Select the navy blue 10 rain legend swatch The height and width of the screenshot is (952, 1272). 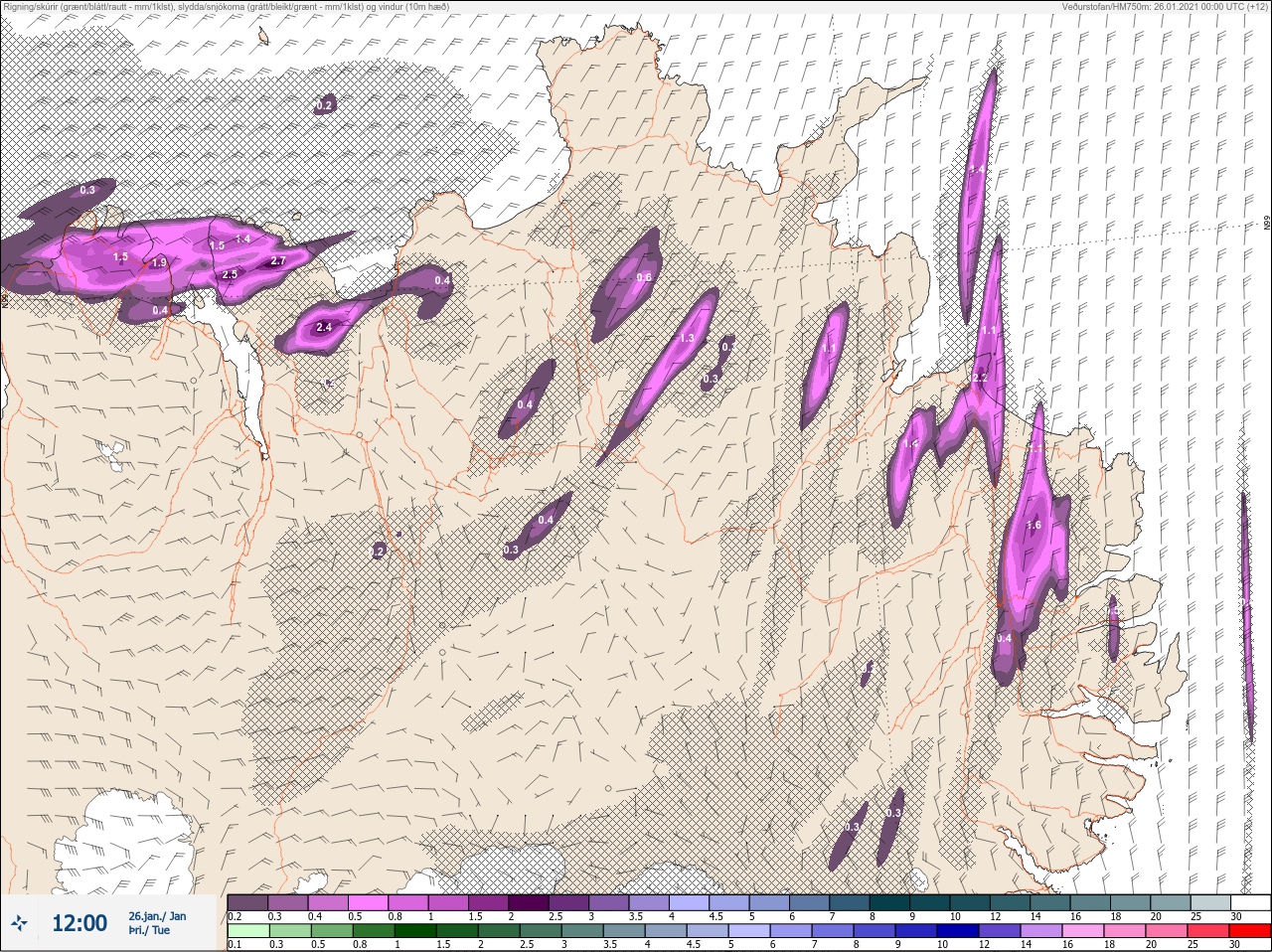tap(958, 931)
